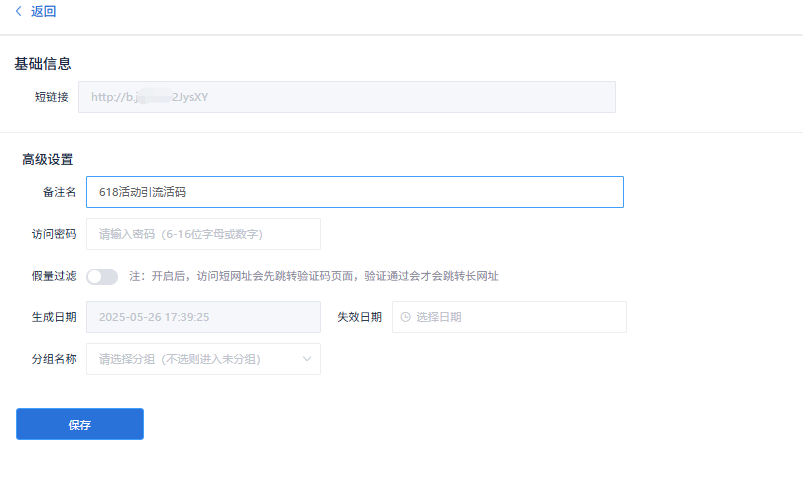Click the 保存 button
The width and height of the screenshot is (803, 491).
[x=80, y=424]
